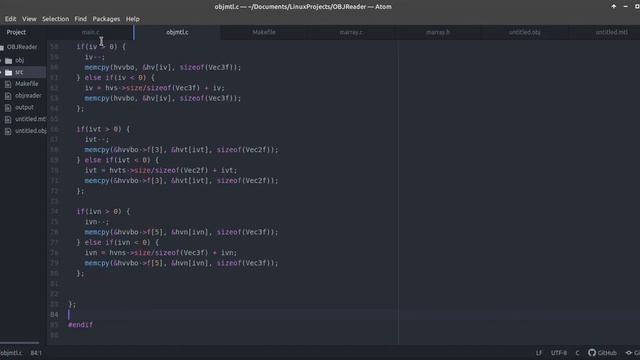Select the objmtl.c tab
640x360 pixels.
177,32
